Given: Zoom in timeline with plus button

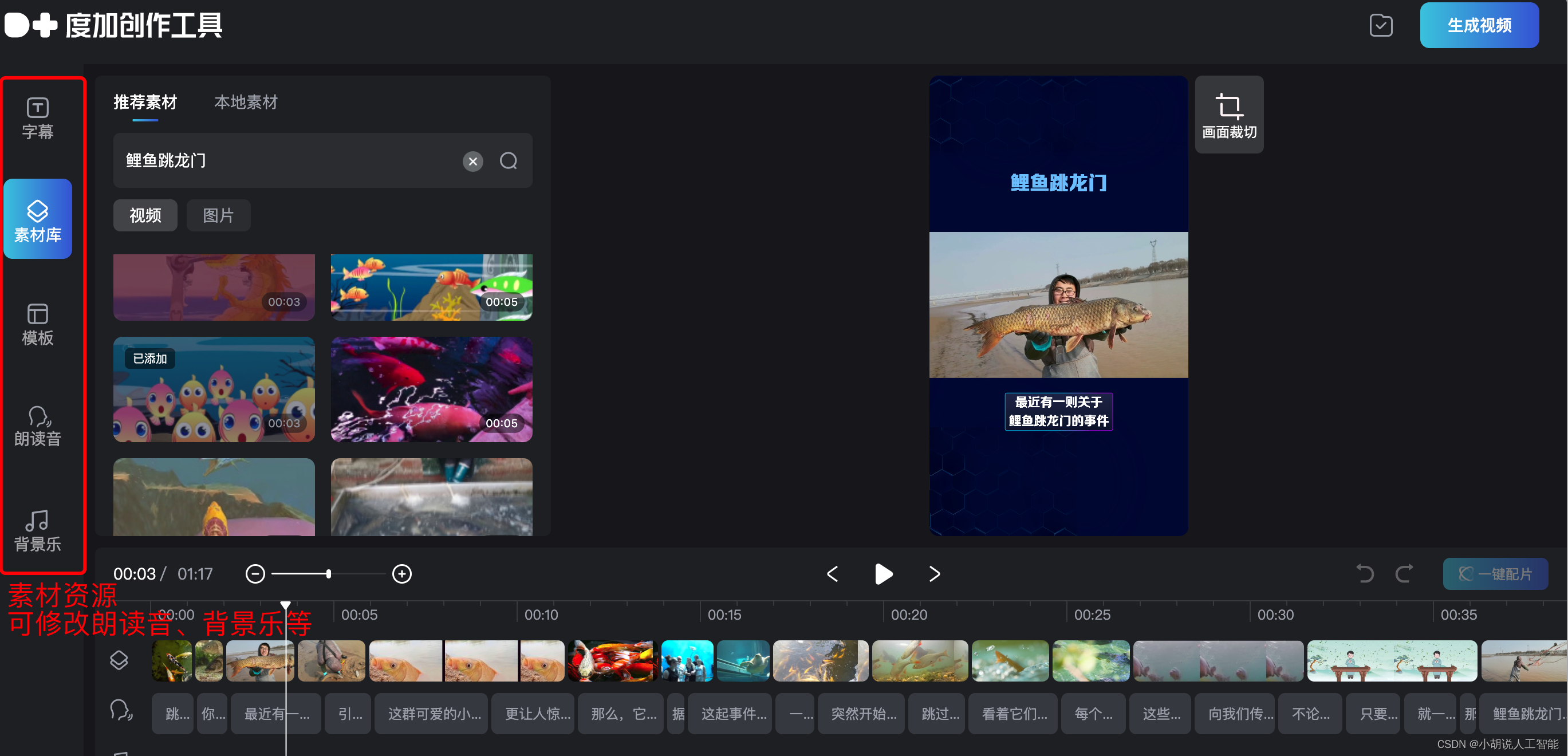Looking at the screenshot, I should point(402,573).
